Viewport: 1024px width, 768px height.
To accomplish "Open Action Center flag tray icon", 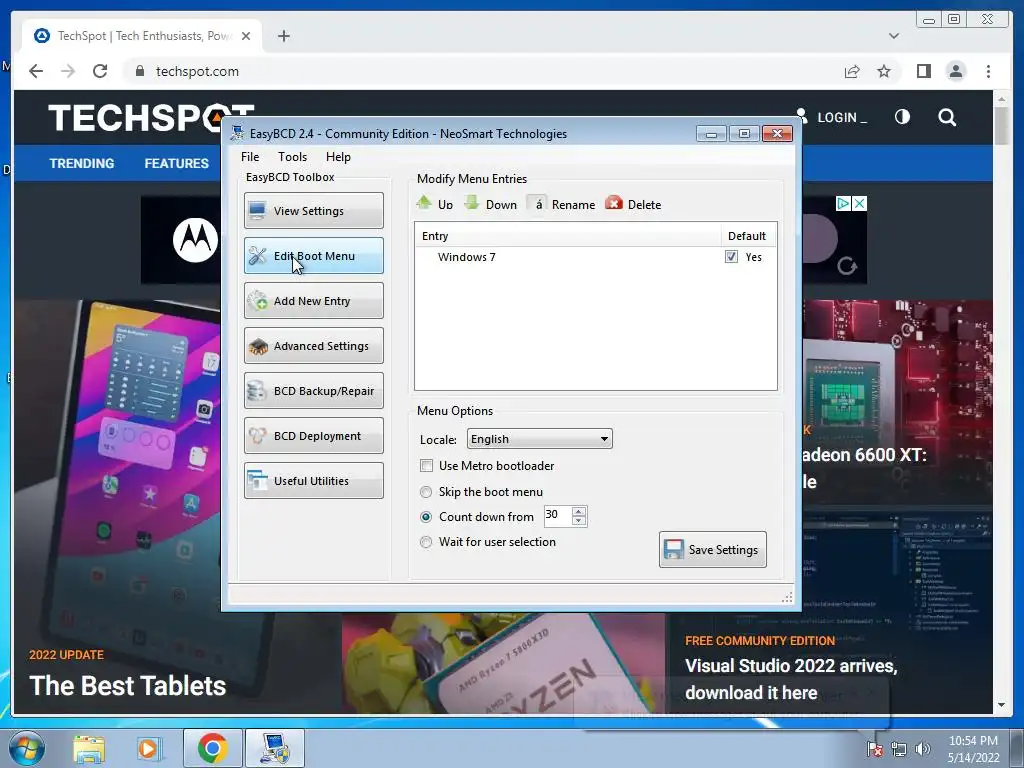I will coord(875,749).
